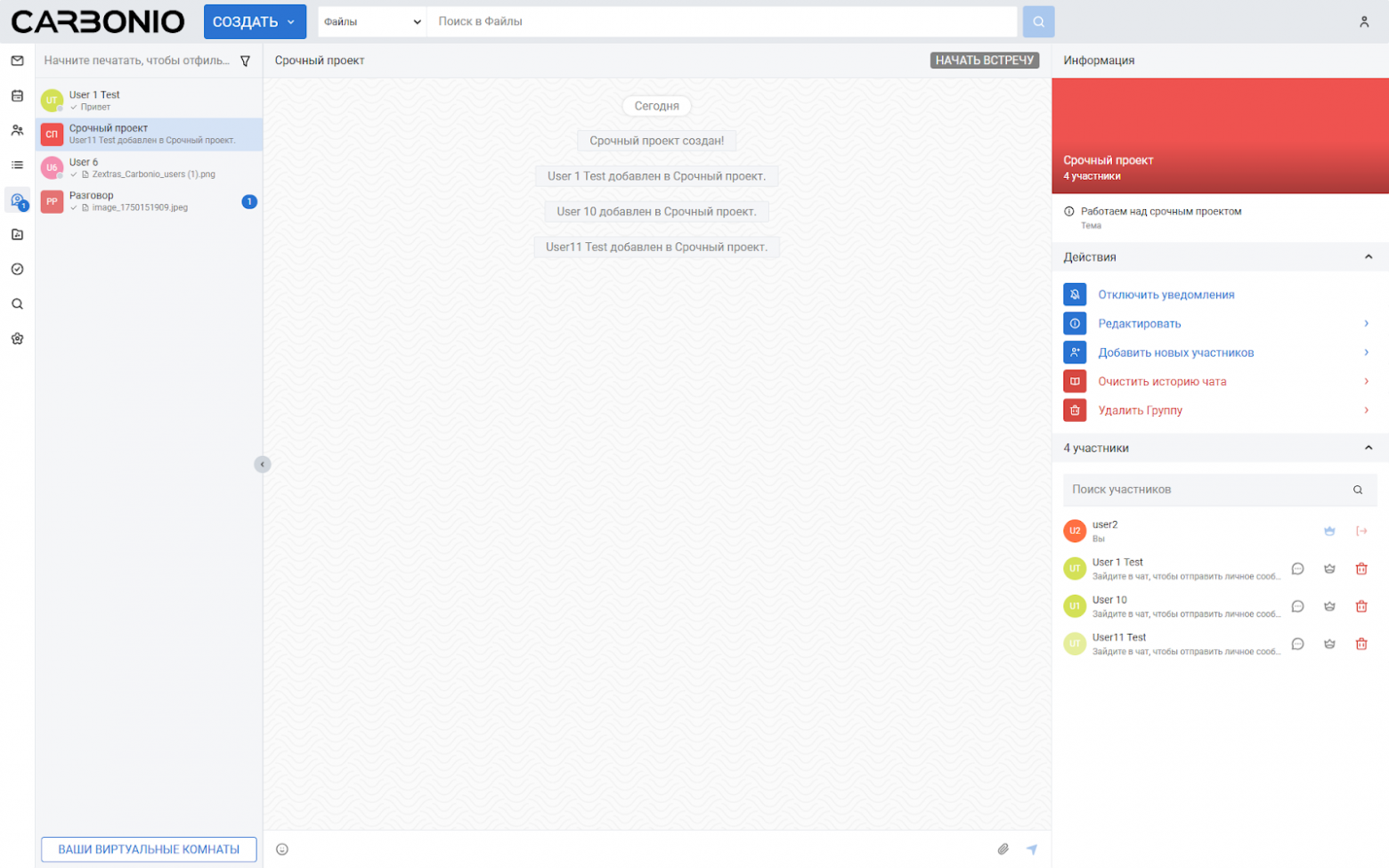Open the Mail module in sidebar

[x=17, y=61]
